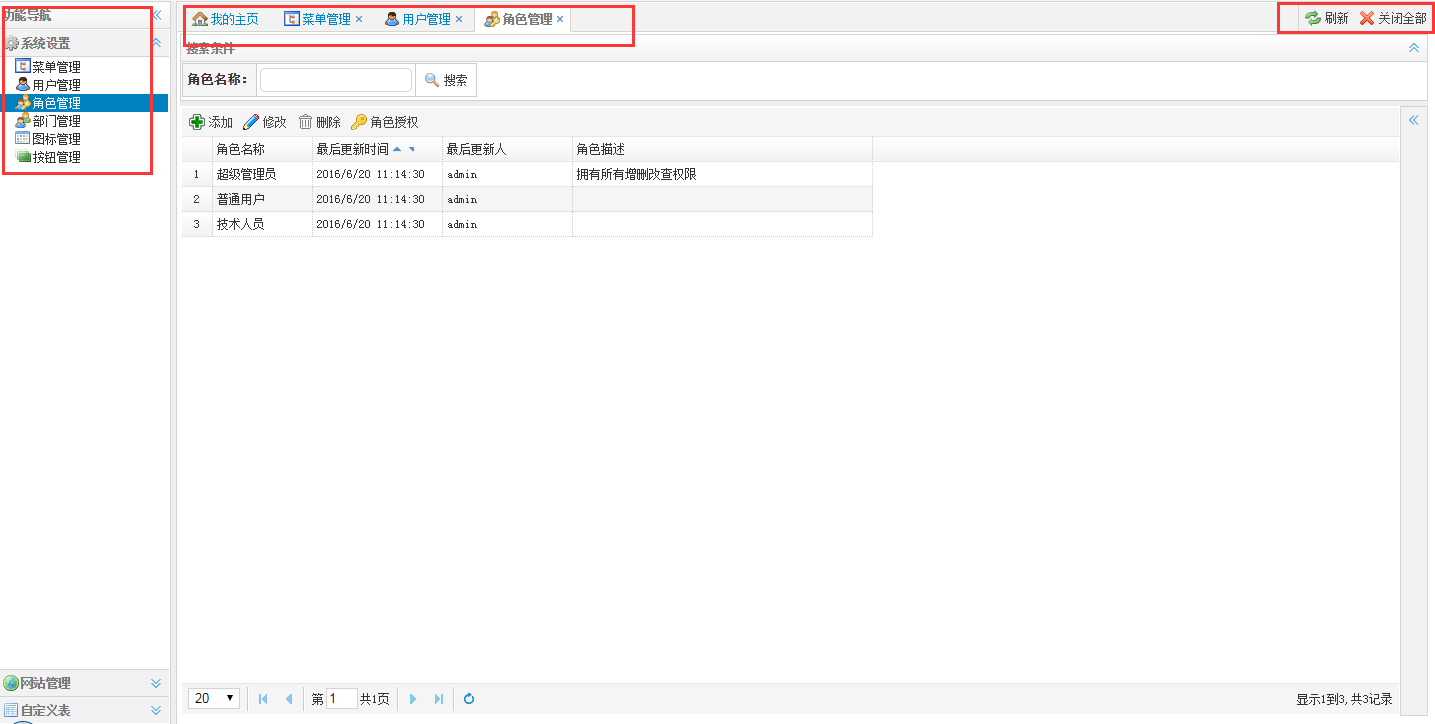
Task: Open the page size 20 dropdown
Action: (214, 698)
